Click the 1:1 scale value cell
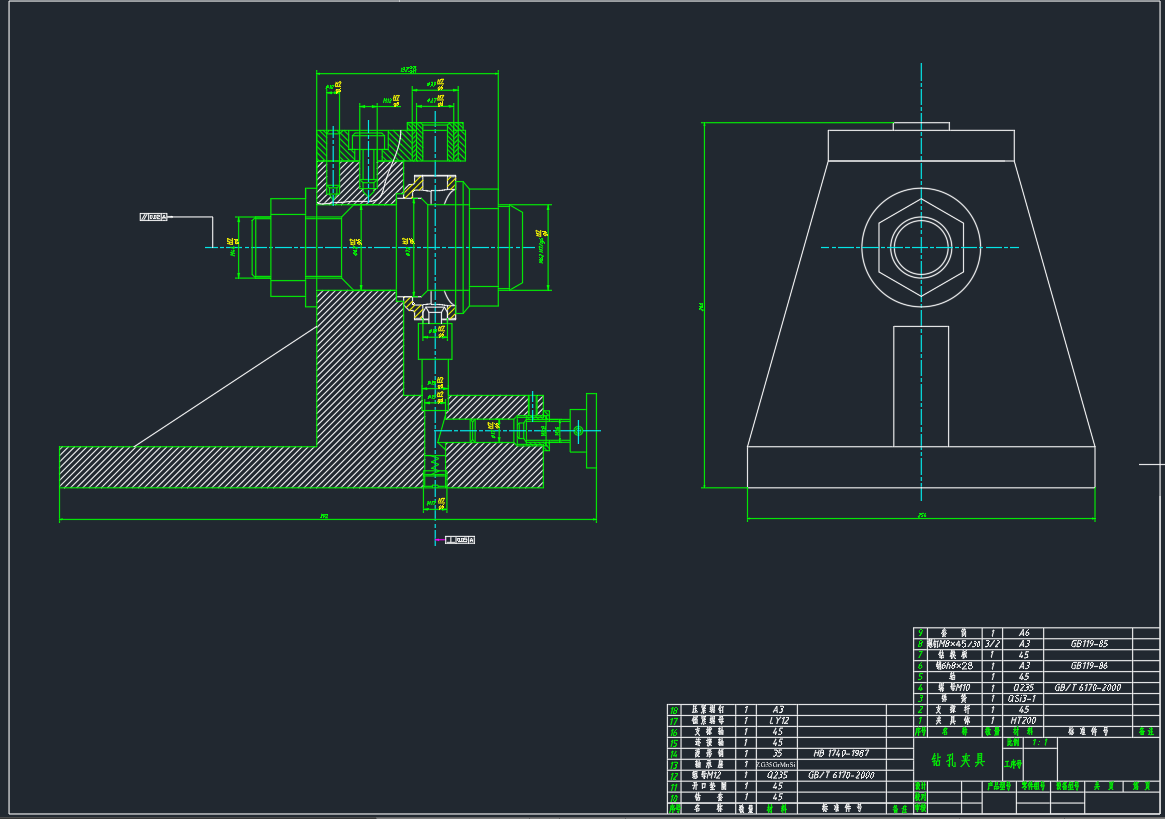The height and width of the screenshot is (819, 1165). [x=1040, y=743]
